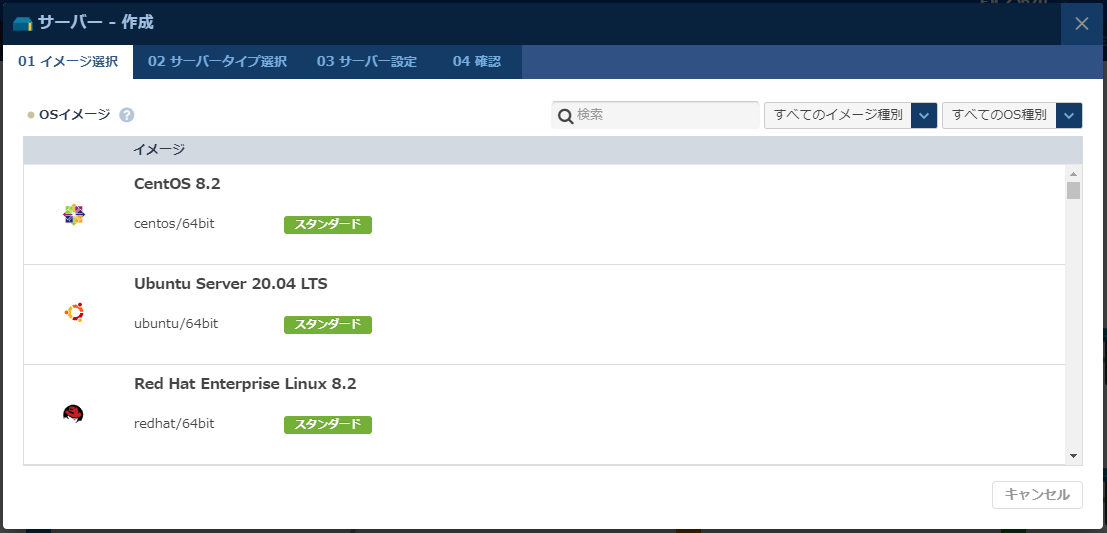The image size is (1107, 533).
Task: Choose Ubuntu Server 20.04 LTS image
Action: pos(230,284)
